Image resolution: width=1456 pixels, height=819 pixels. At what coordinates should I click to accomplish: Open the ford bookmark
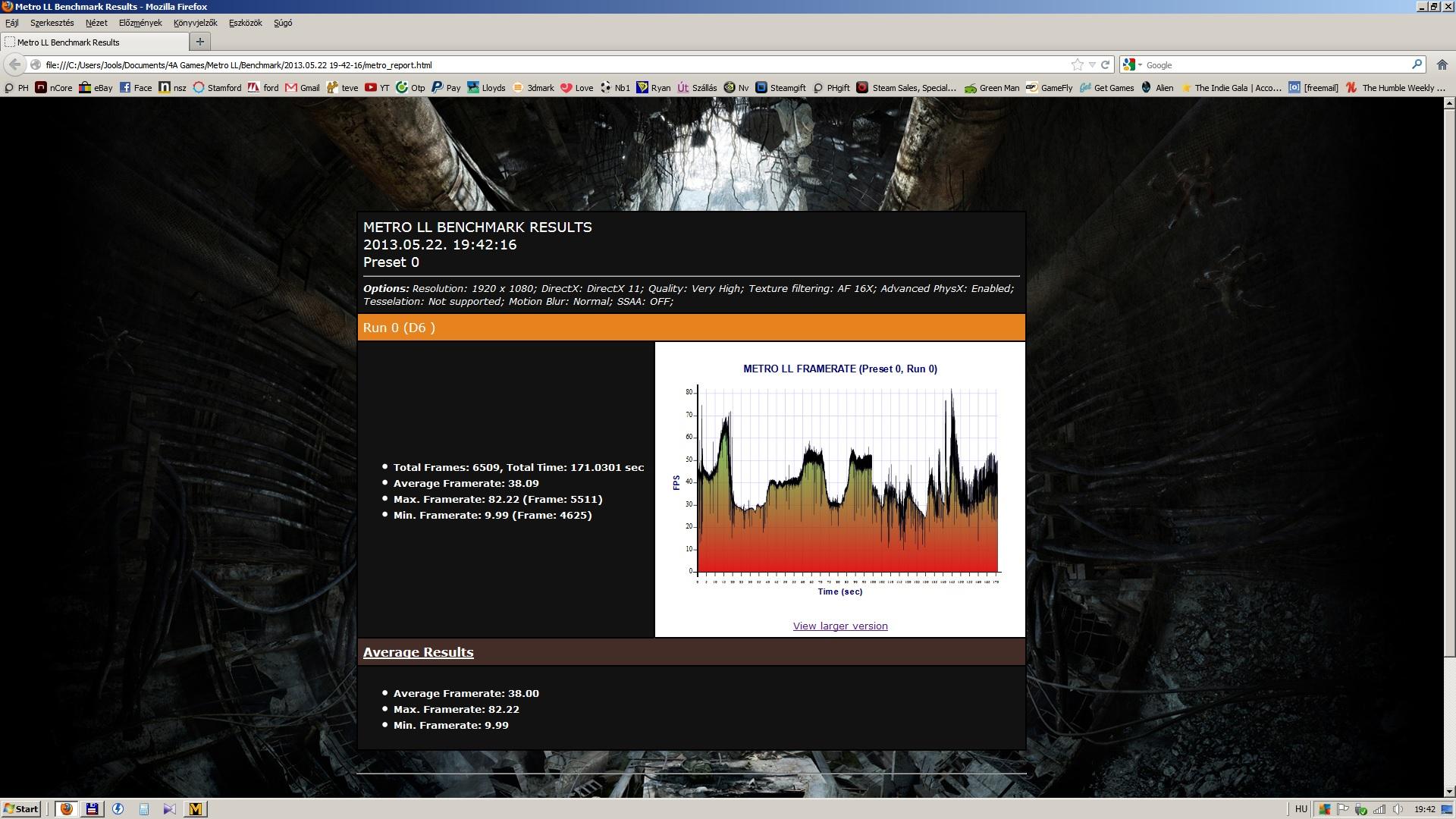point(263,87)
